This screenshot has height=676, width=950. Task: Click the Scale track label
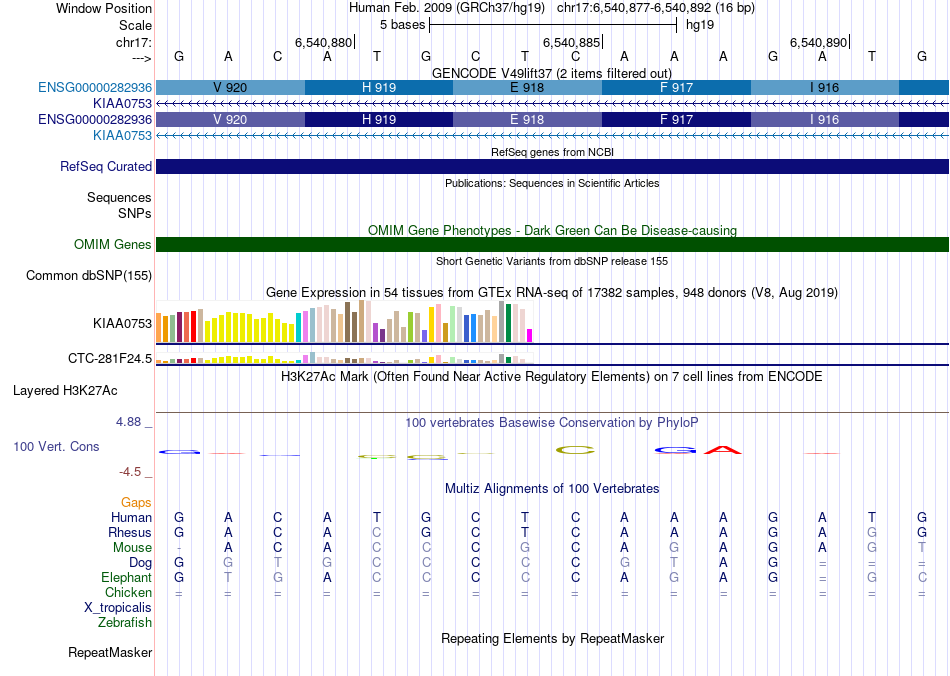tap(135, 25)
